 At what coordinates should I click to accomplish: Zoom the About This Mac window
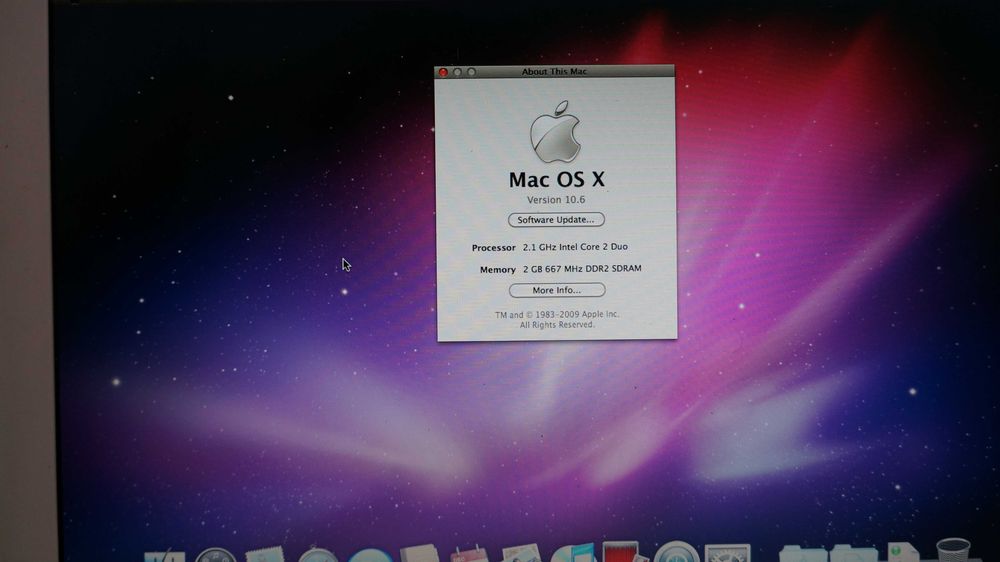point(472,72)
